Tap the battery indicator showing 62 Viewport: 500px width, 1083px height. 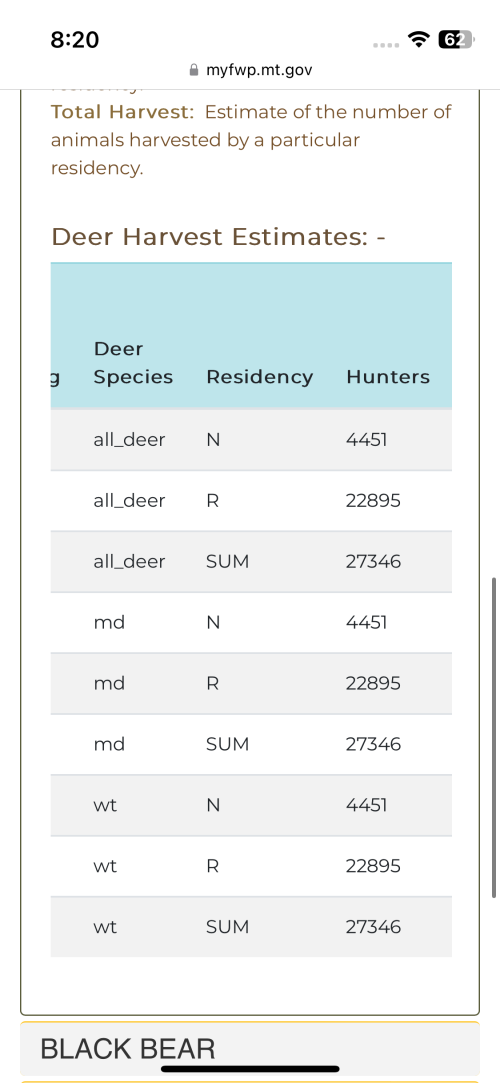(456, 40)
